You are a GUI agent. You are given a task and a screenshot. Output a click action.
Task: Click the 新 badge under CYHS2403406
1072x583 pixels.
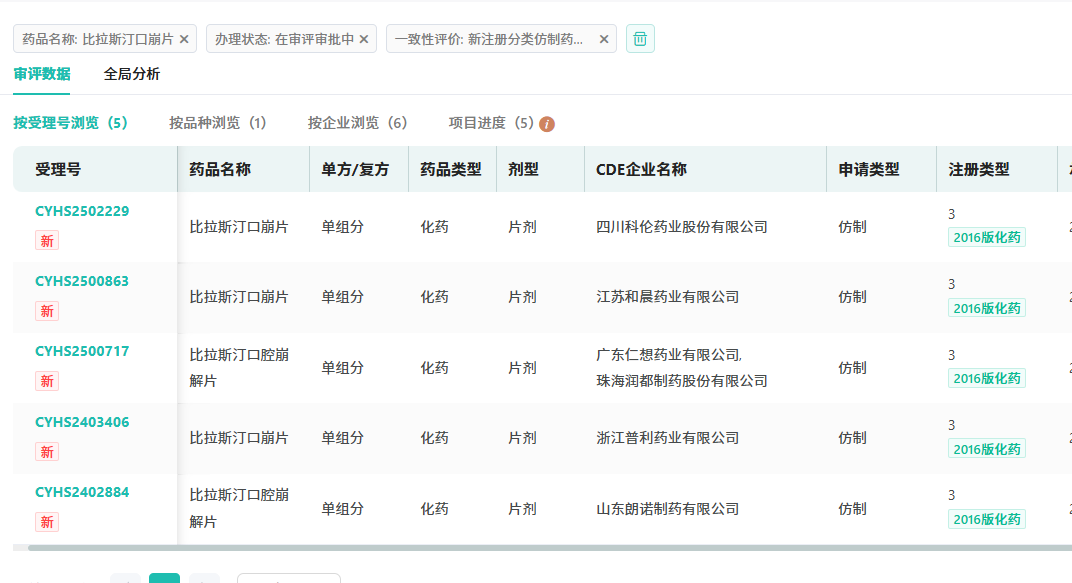pyautogui.click(x=47, y=451)
